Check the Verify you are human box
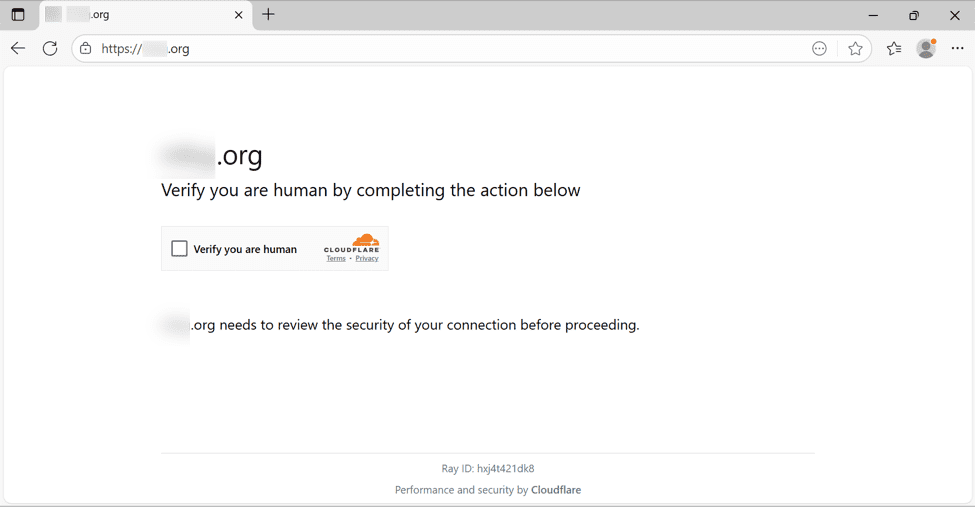Viewport: 975px width, 507px height. click(180, 249)
